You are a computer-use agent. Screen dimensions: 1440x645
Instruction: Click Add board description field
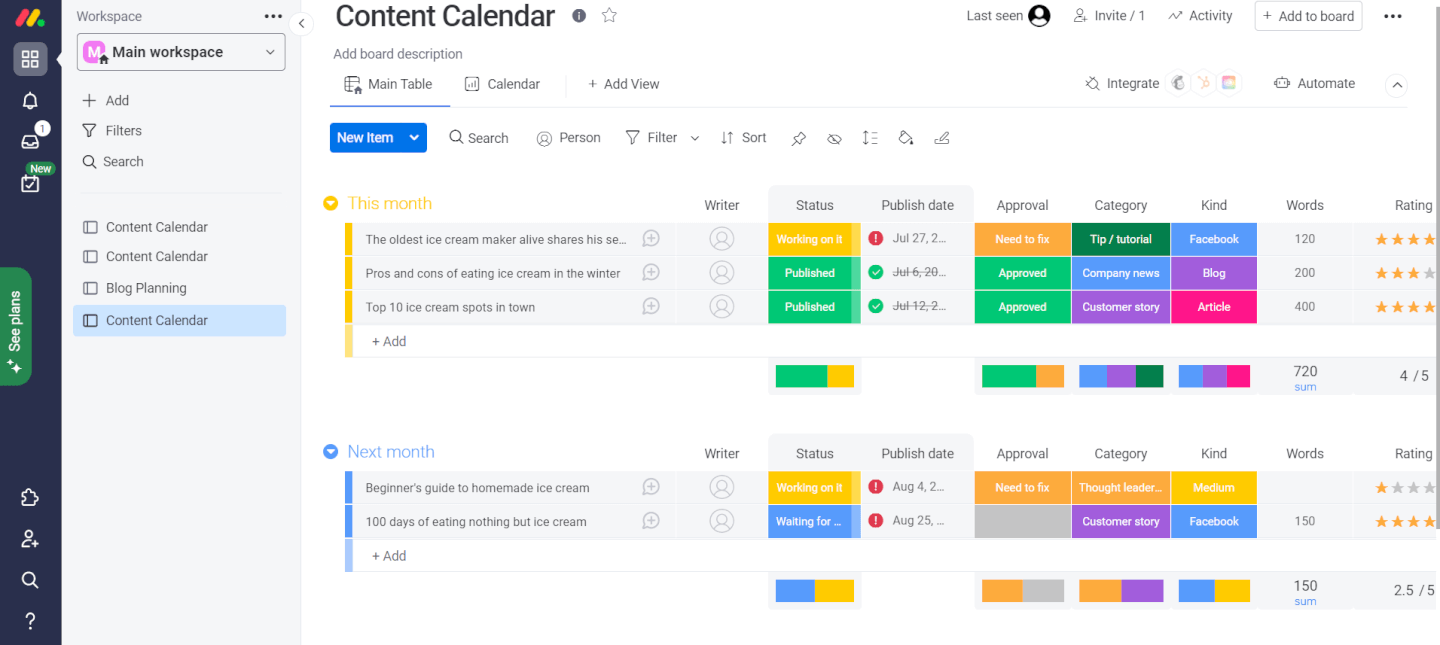pyautogui.click(x=398, y=54)
